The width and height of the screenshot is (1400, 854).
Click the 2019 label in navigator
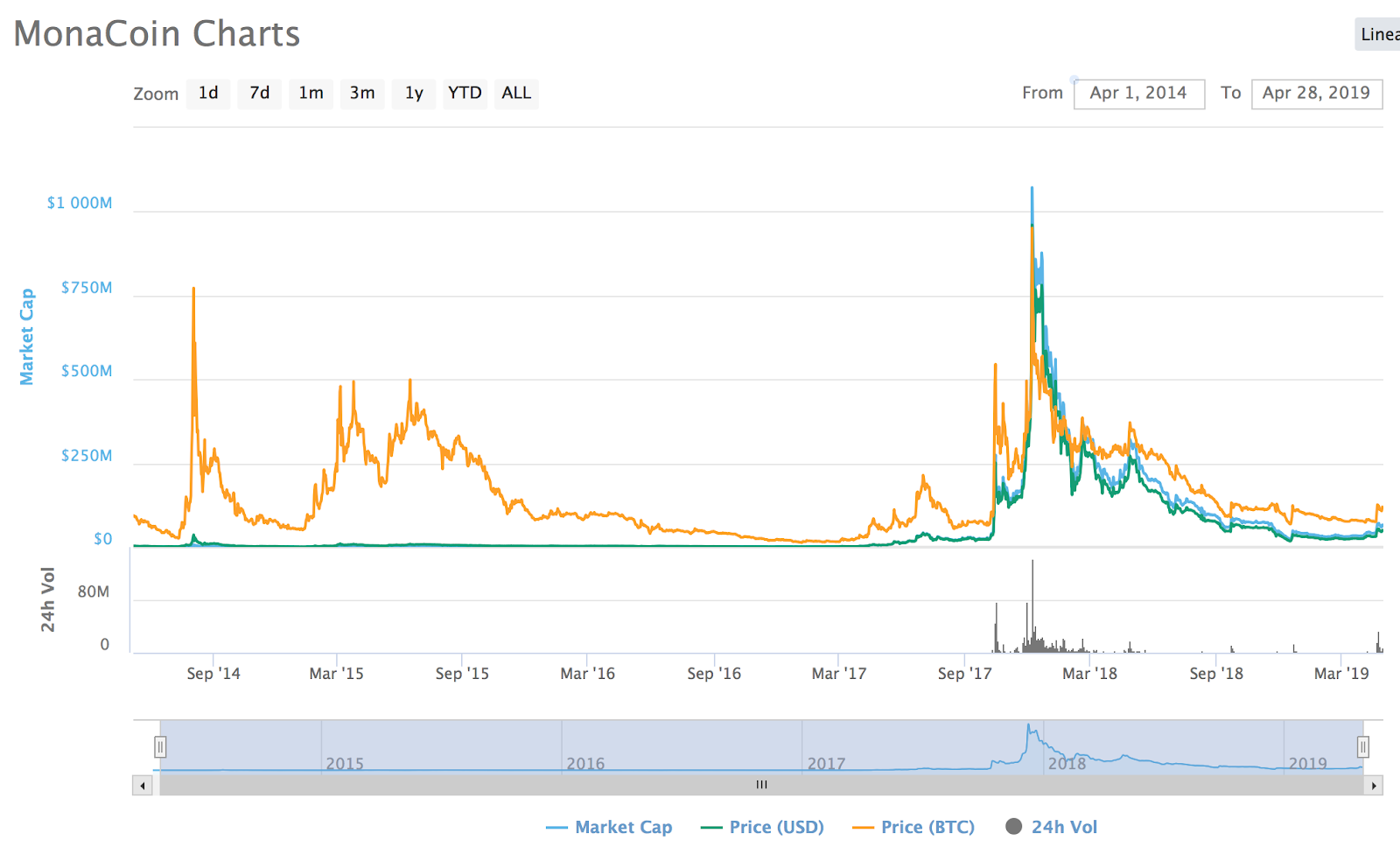[1307, 764]
